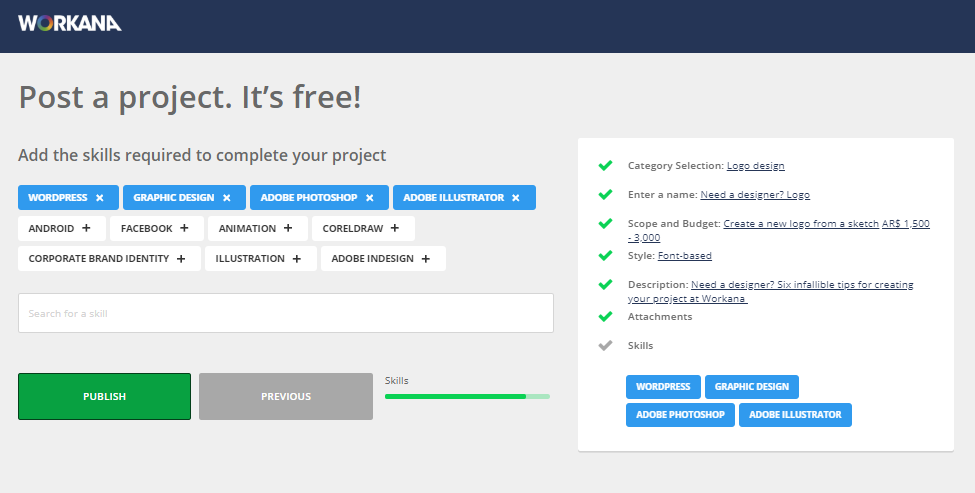
Task: Remove WordPress skill using its x icon
Action: 100,198
